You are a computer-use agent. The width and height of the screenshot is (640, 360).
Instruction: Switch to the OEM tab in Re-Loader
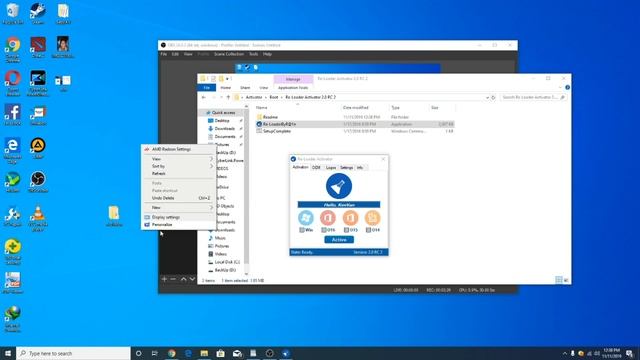pyautogui.click(x=316, y=167)
